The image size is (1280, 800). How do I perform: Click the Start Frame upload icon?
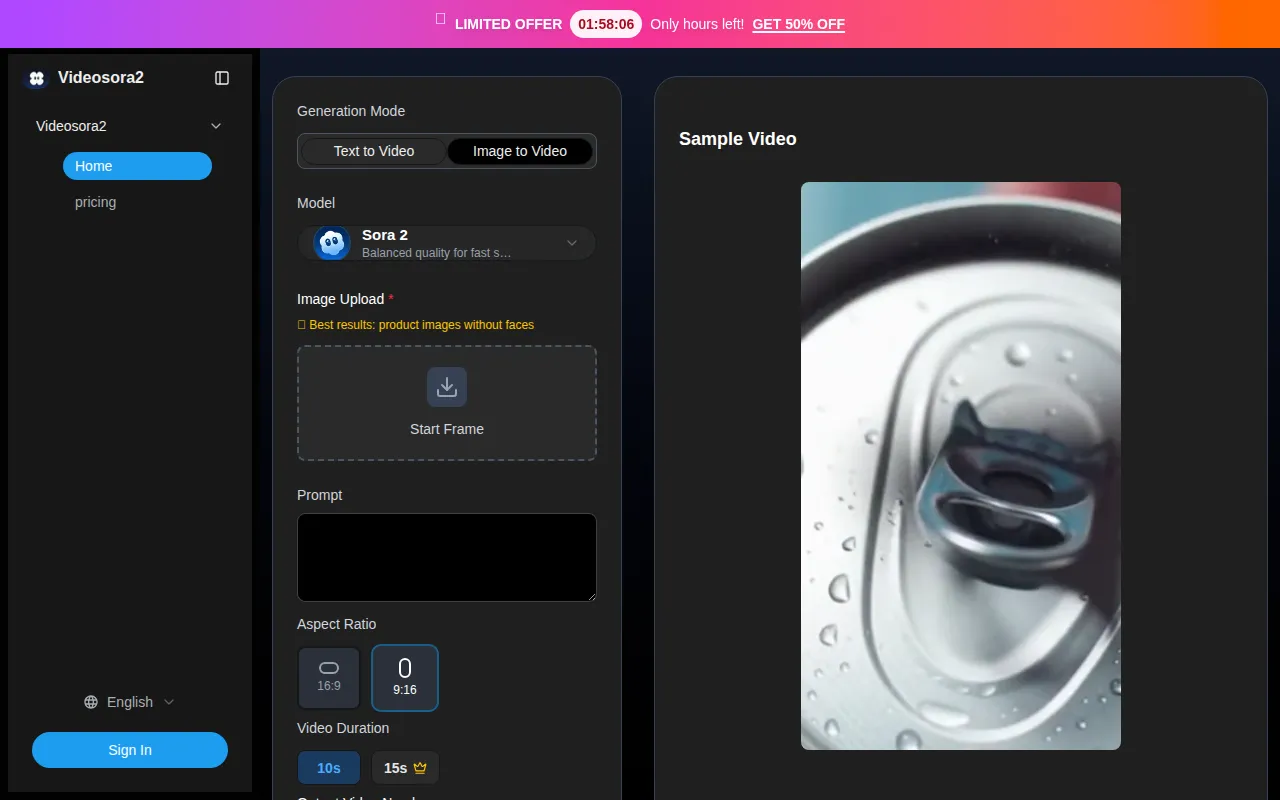point(446,387)
